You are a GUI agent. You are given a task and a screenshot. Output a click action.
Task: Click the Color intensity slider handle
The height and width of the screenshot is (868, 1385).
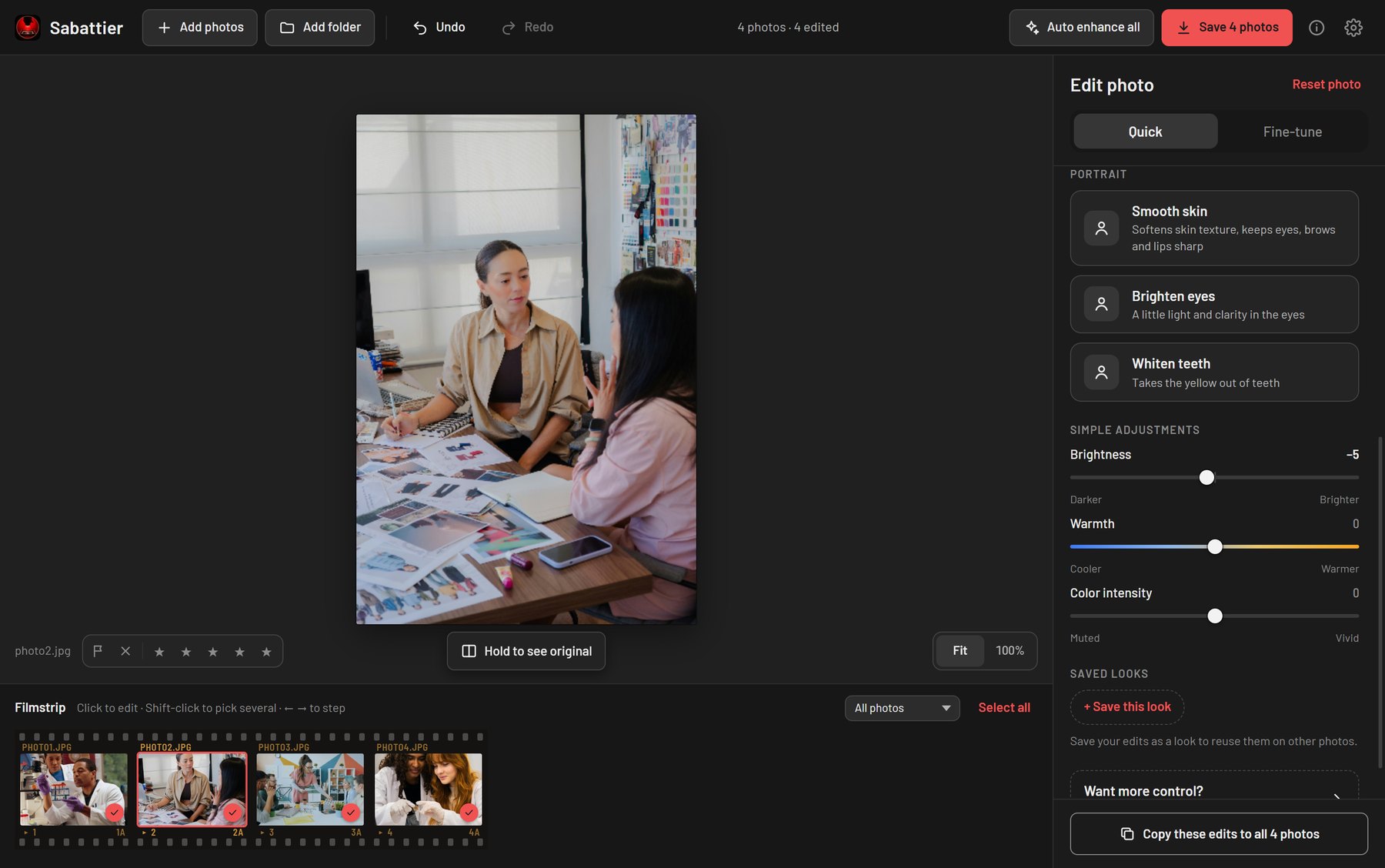1215,616
